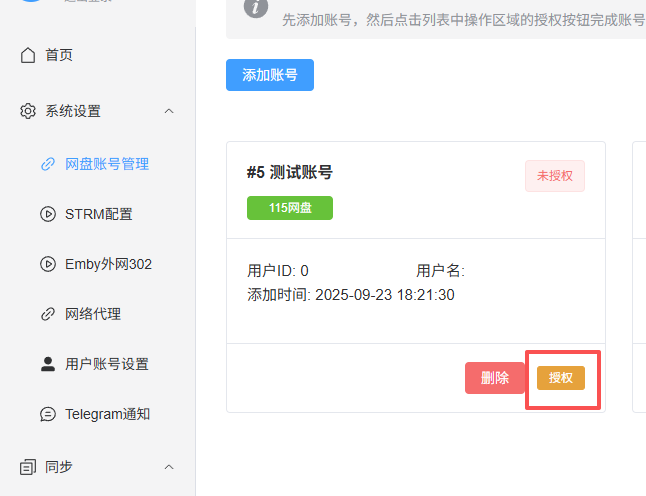This screenshot has width=646, height=496.
Task: Click the play icon beside STRM配置
Action: (48, 214)
